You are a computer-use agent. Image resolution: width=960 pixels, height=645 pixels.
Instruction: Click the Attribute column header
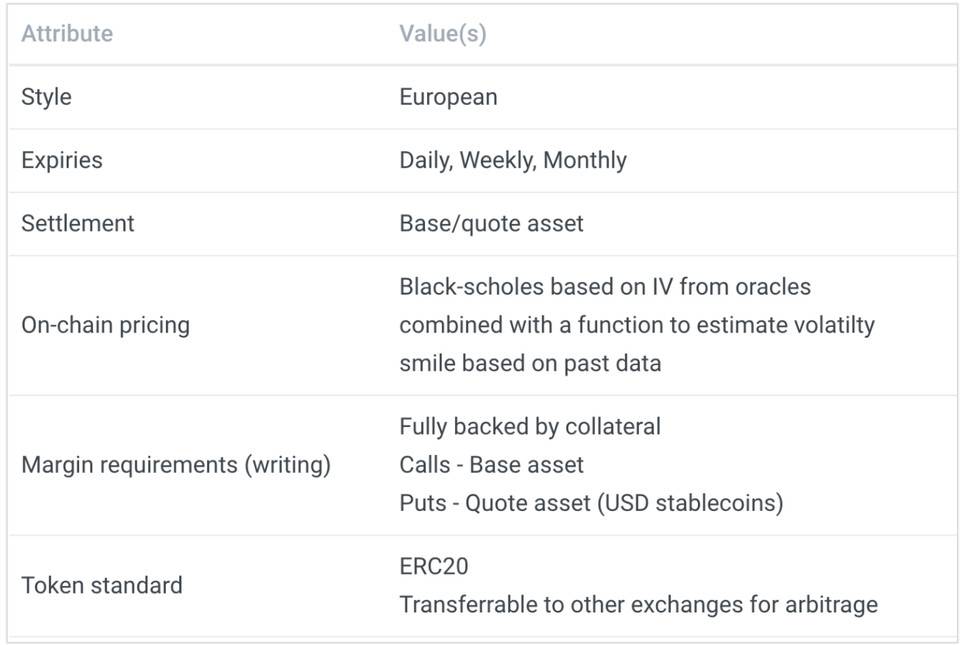67,34
